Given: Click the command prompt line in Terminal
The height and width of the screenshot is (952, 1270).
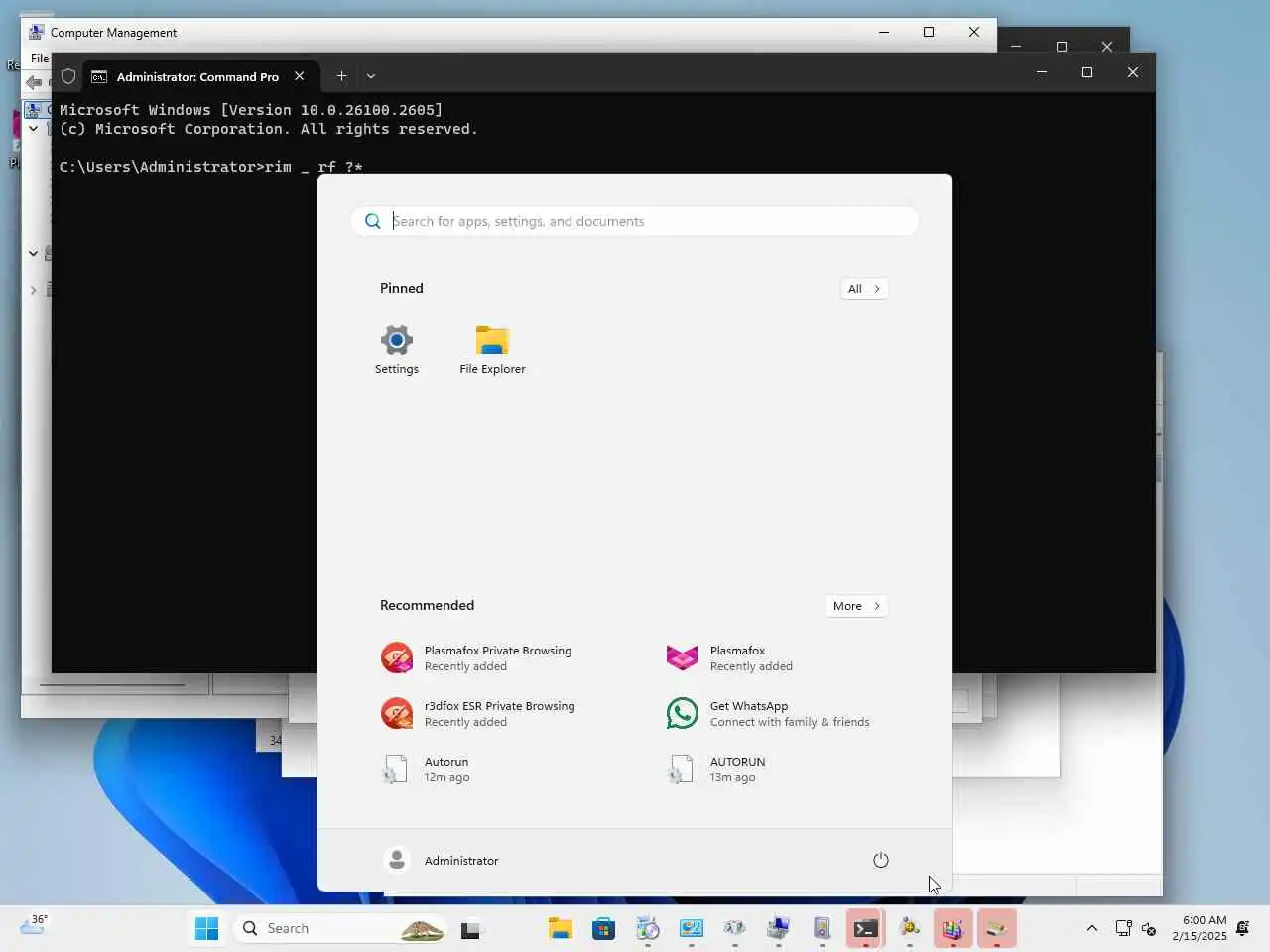Looking at the screenshot, I should click(210, 167).
